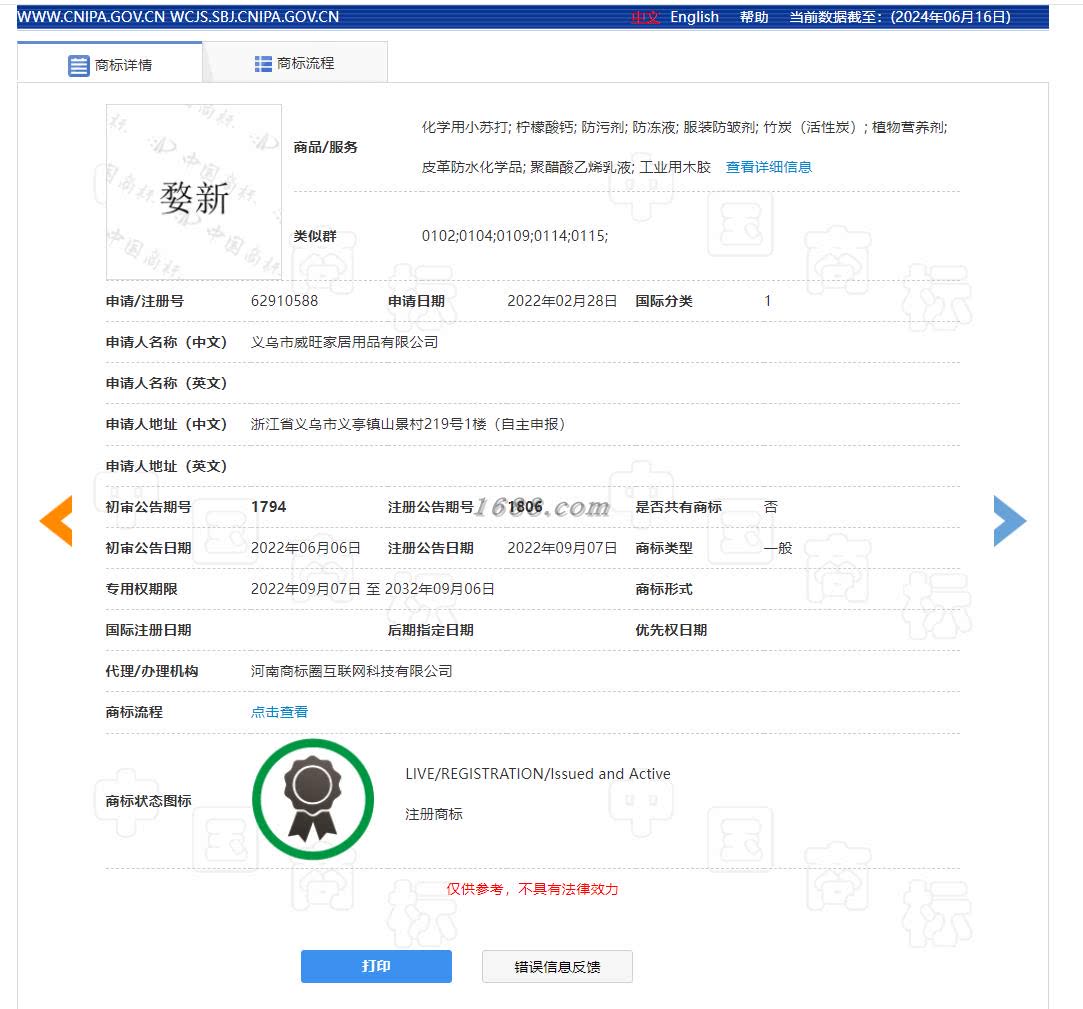Select status text LIVE/REGISTRATION/Issued and Active
This screenshot has width=1083, height=1009.
(x=538, y=774)
